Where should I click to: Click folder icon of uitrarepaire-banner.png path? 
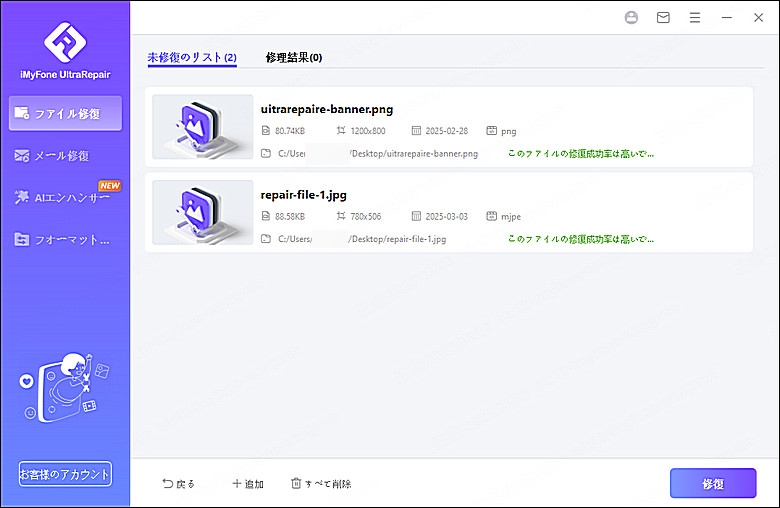(266, 153)
